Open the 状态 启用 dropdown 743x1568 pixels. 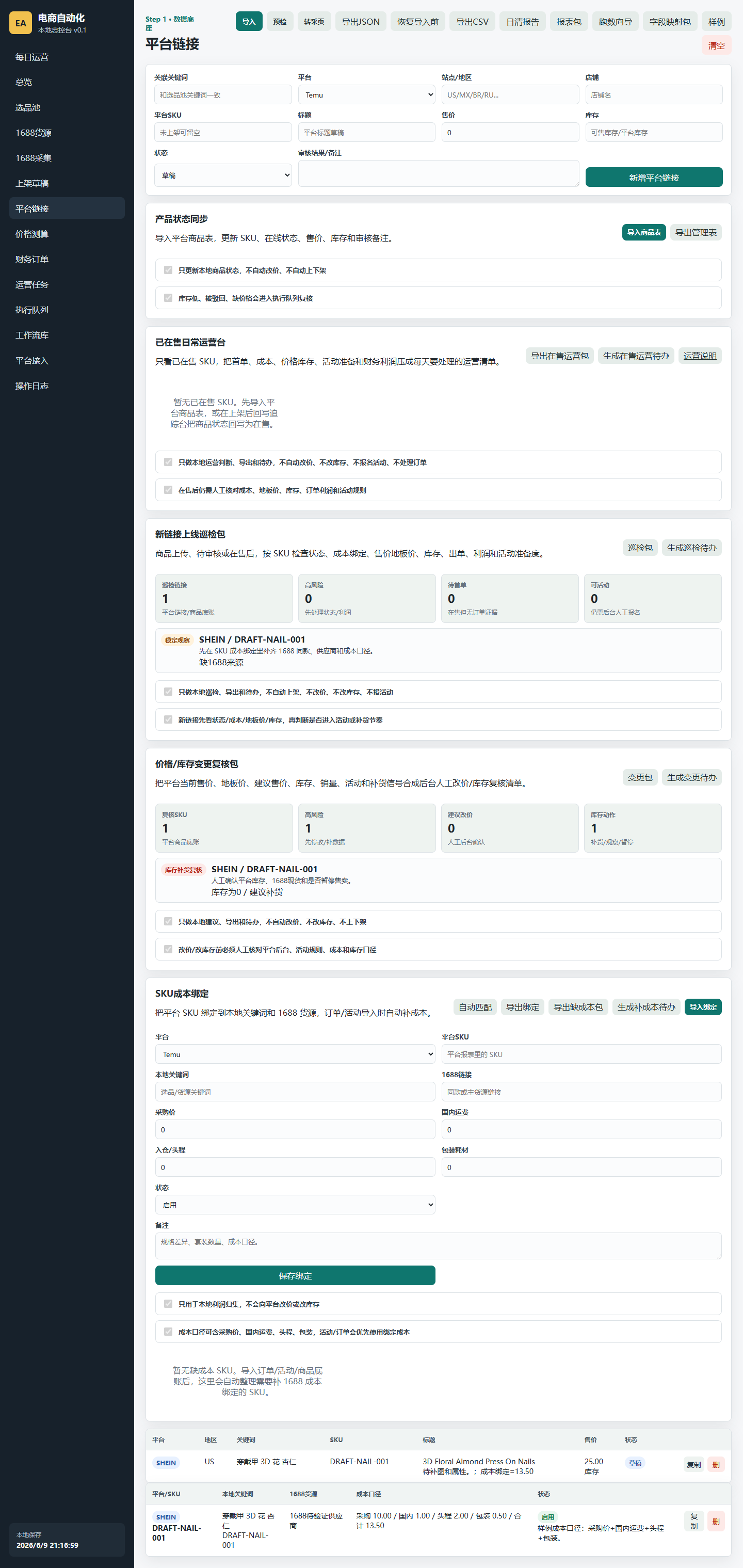pos(295,1204)
